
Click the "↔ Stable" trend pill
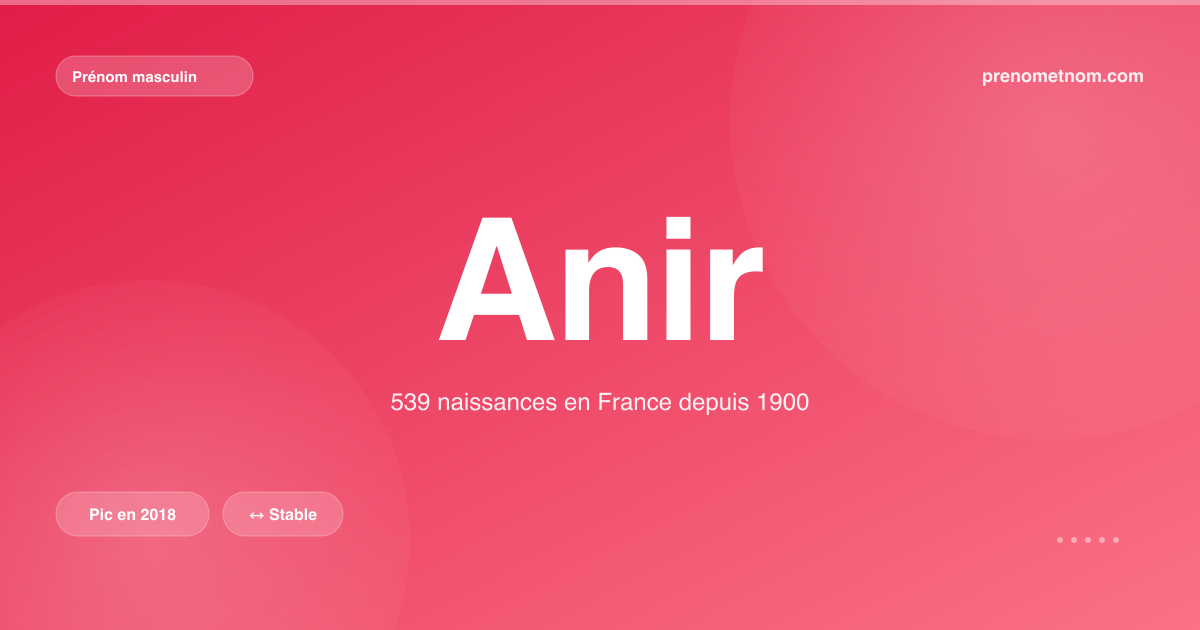point(283,514)
